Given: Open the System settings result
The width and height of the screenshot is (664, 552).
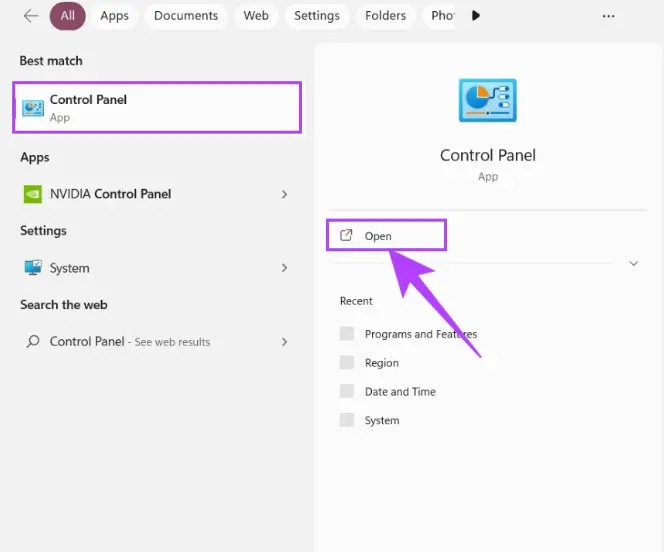Looking at the screenshot, I should pos(157,268).
